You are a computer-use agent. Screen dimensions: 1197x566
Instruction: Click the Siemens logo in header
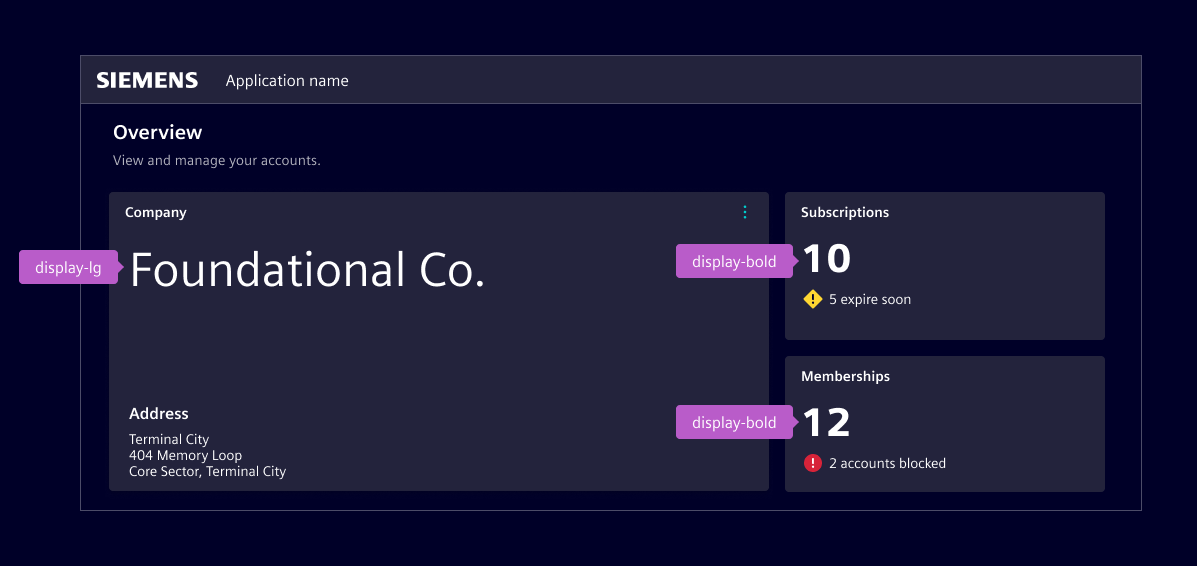click(x=147, y=81)
